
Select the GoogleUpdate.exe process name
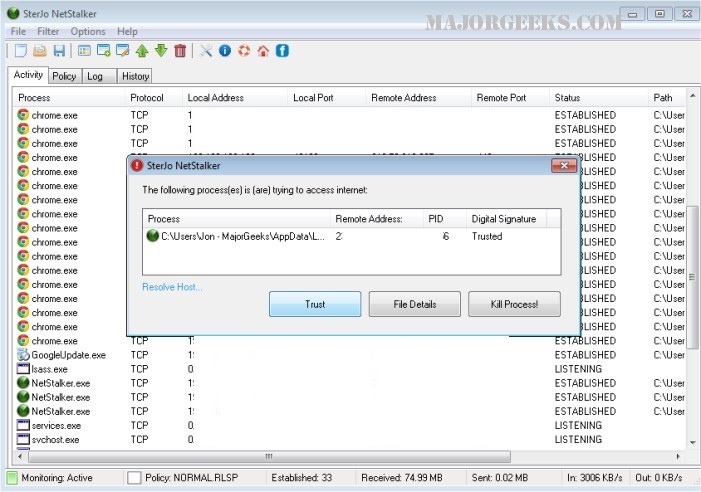coord(68,355)
